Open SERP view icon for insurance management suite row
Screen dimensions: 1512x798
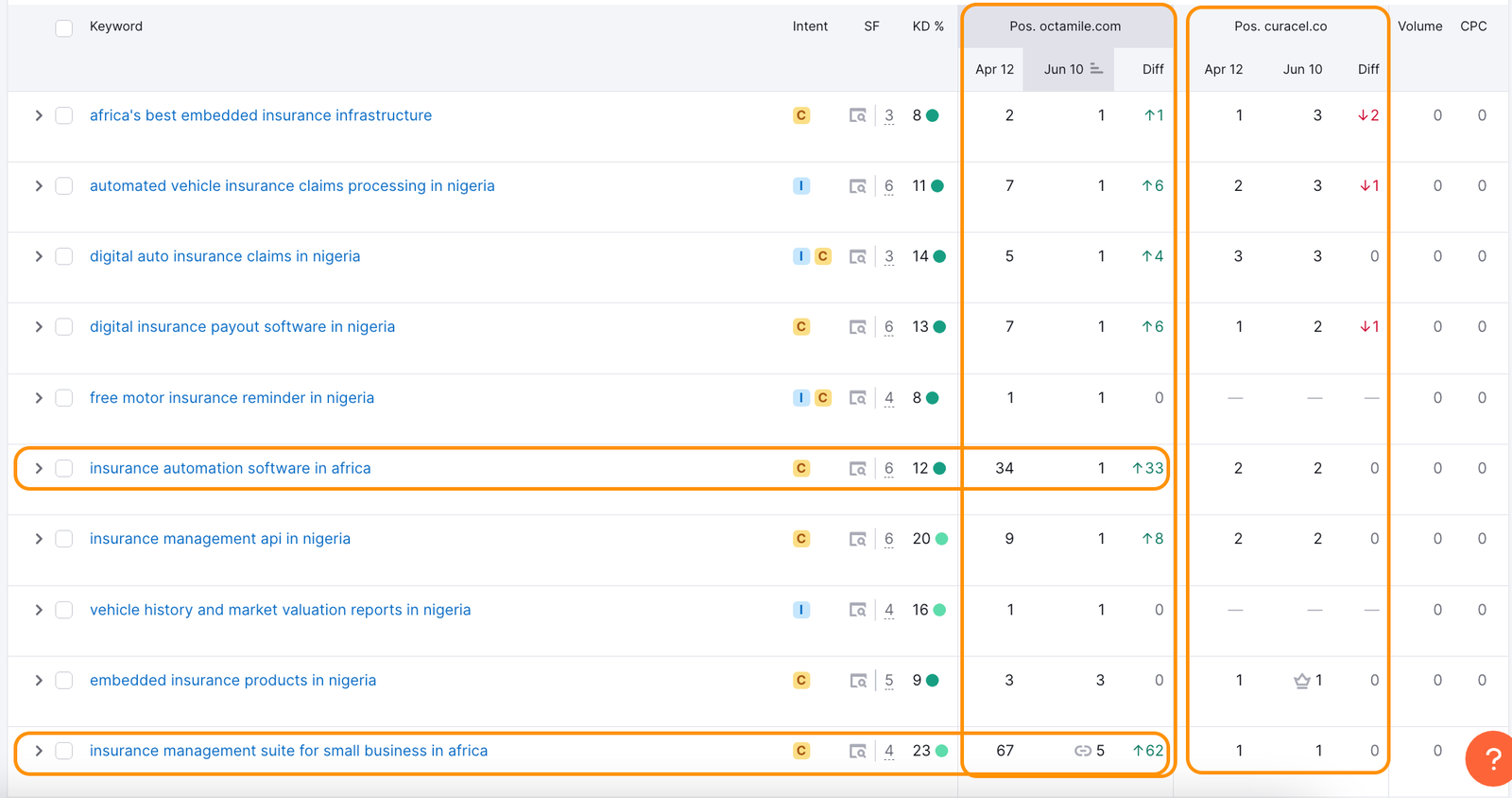857,751
